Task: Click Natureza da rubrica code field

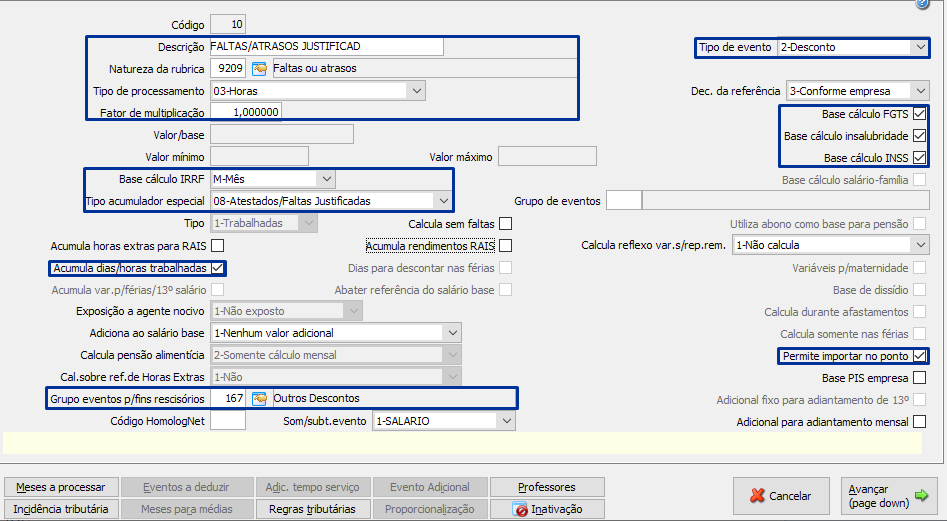Action: [x=228, y=69]
